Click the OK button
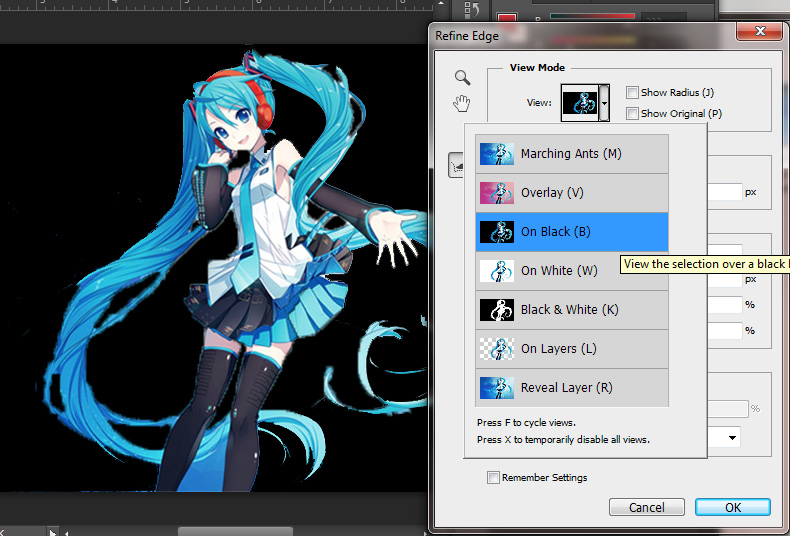 (733, 507)
